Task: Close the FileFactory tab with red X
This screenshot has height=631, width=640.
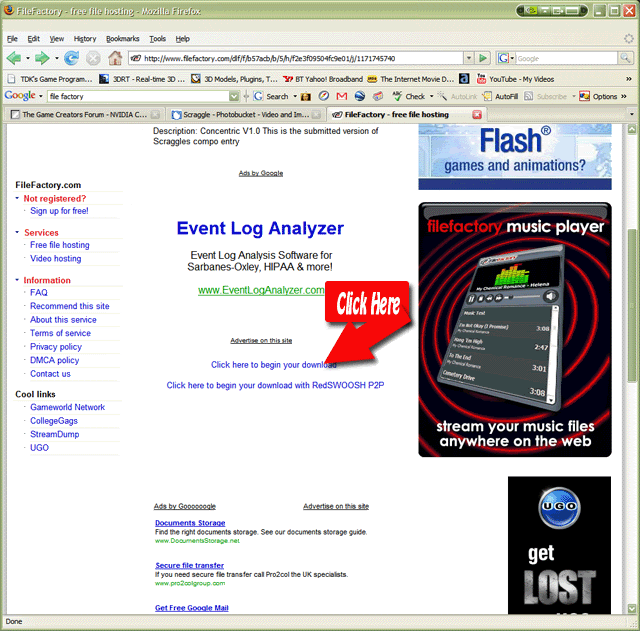Action: 477,115
